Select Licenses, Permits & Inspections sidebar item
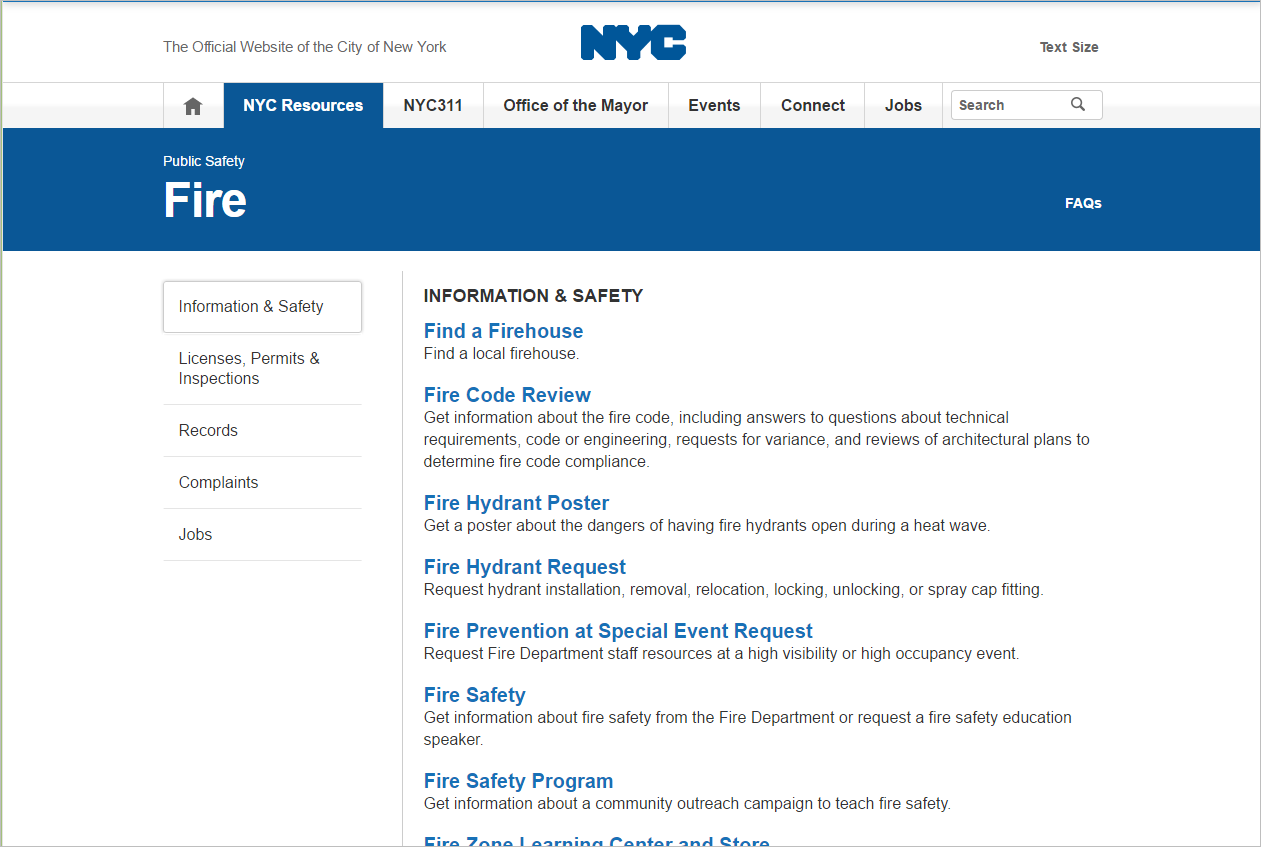The width and height of the screenshot is (1261, 847). click(249, 369)
